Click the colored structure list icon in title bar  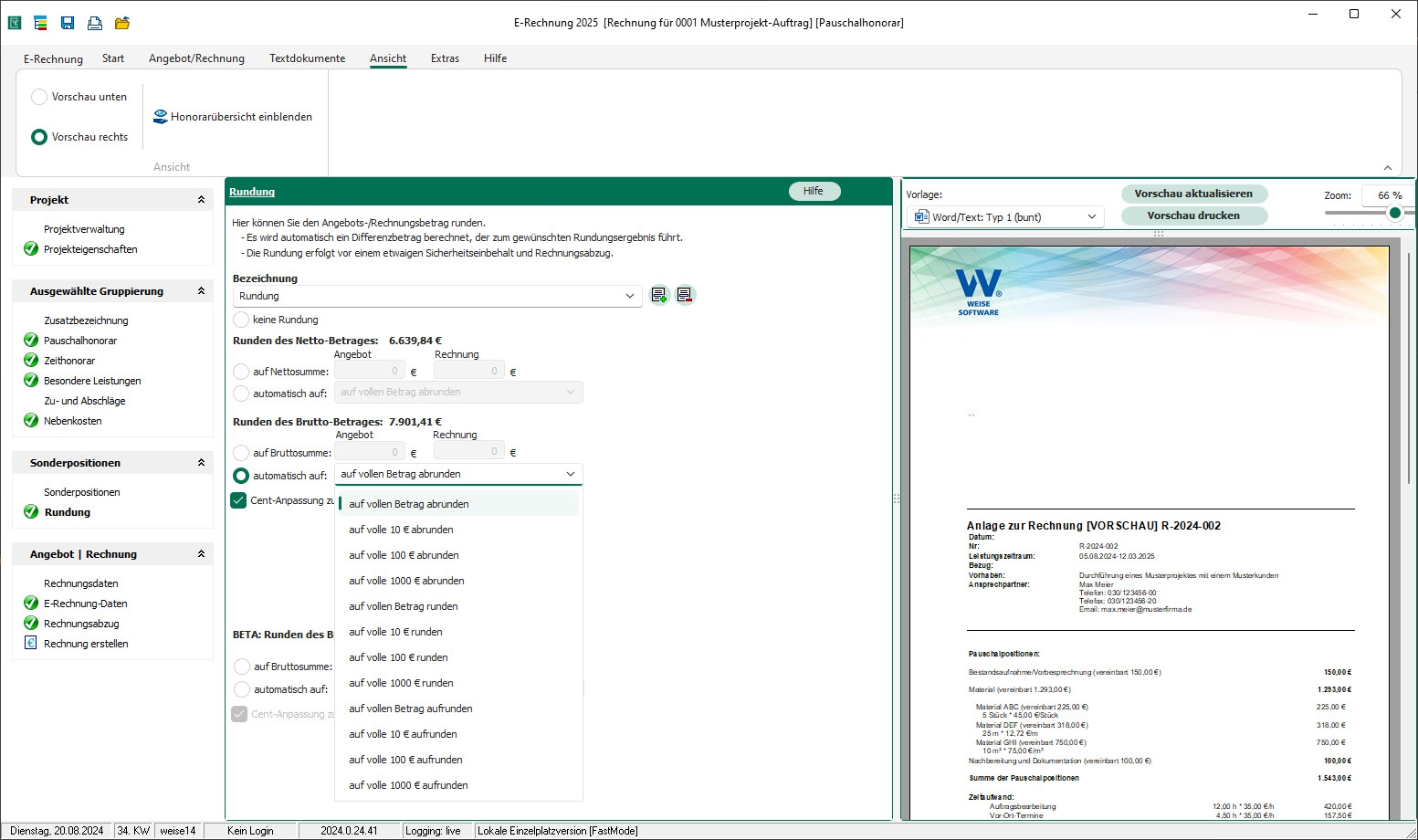(41, 23)
